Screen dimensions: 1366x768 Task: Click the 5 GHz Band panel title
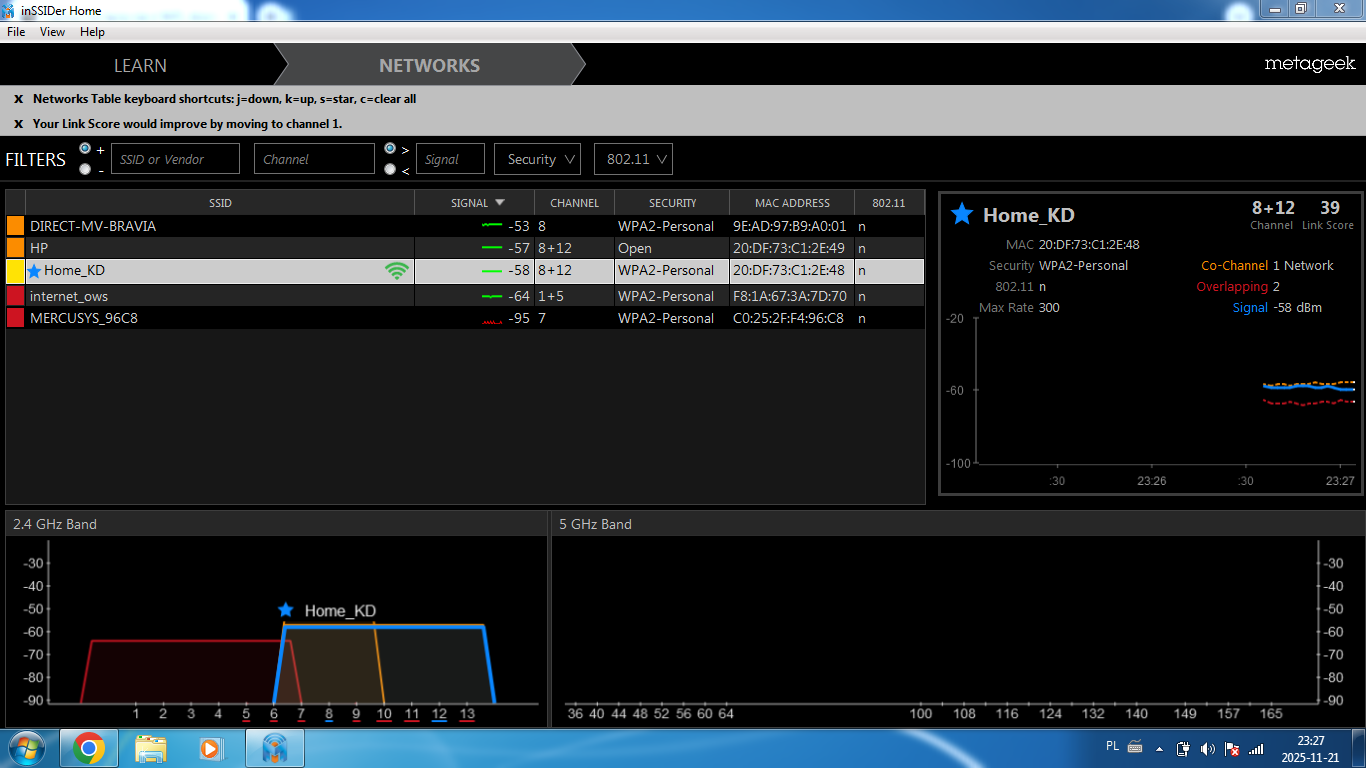point(595,524)
